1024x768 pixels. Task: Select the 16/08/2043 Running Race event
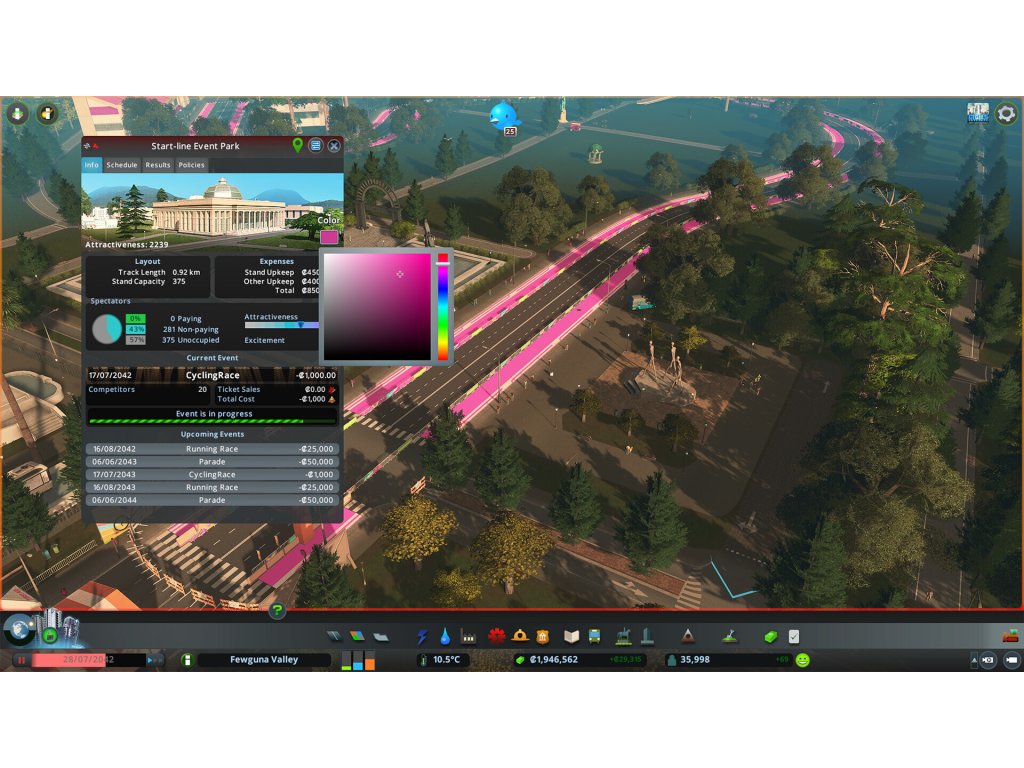point(212,487)
